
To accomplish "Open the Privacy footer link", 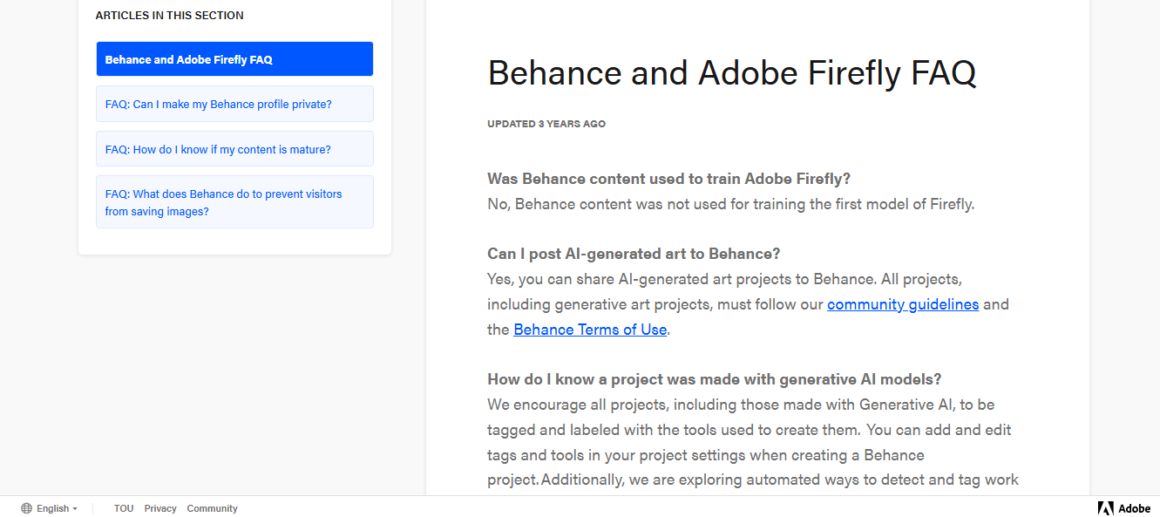I will 161,508.
